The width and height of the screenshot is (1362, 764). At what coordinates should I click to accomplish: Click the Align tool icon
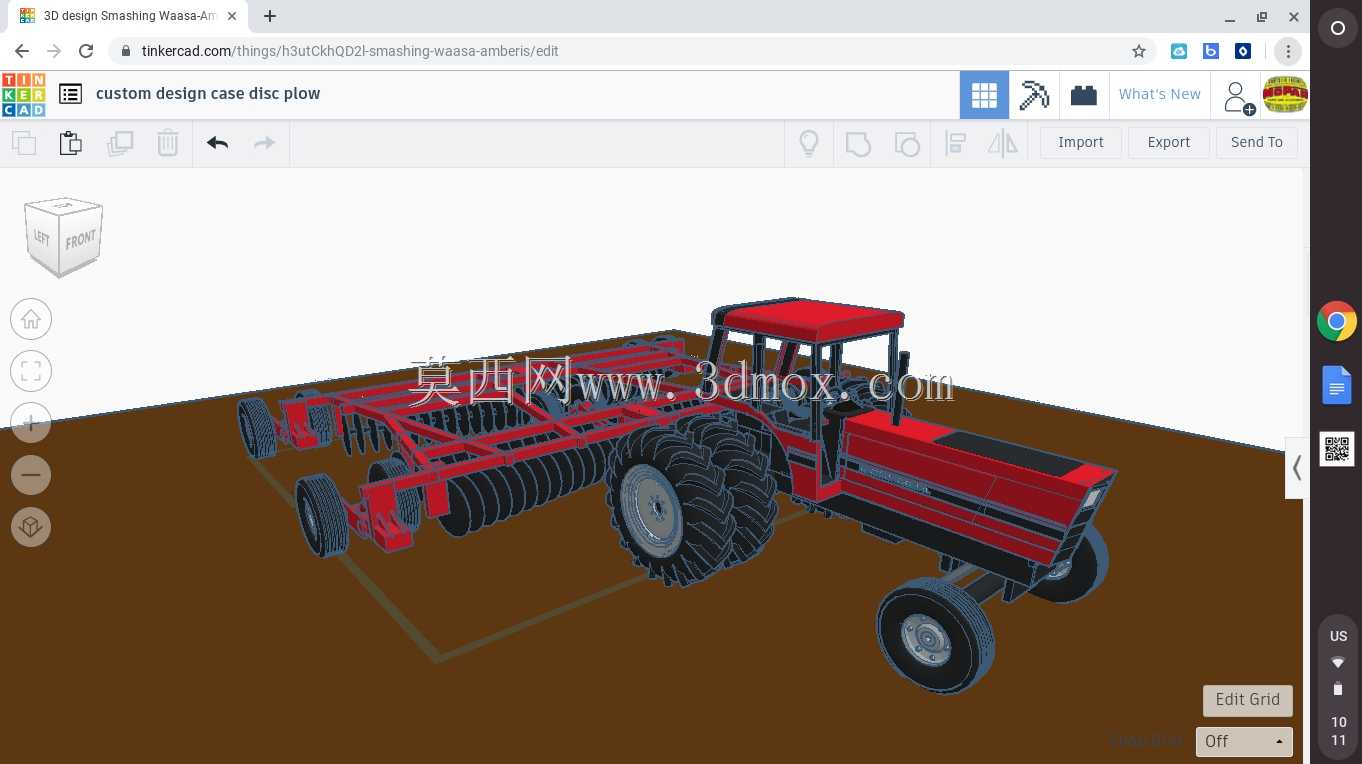point(955,143)
